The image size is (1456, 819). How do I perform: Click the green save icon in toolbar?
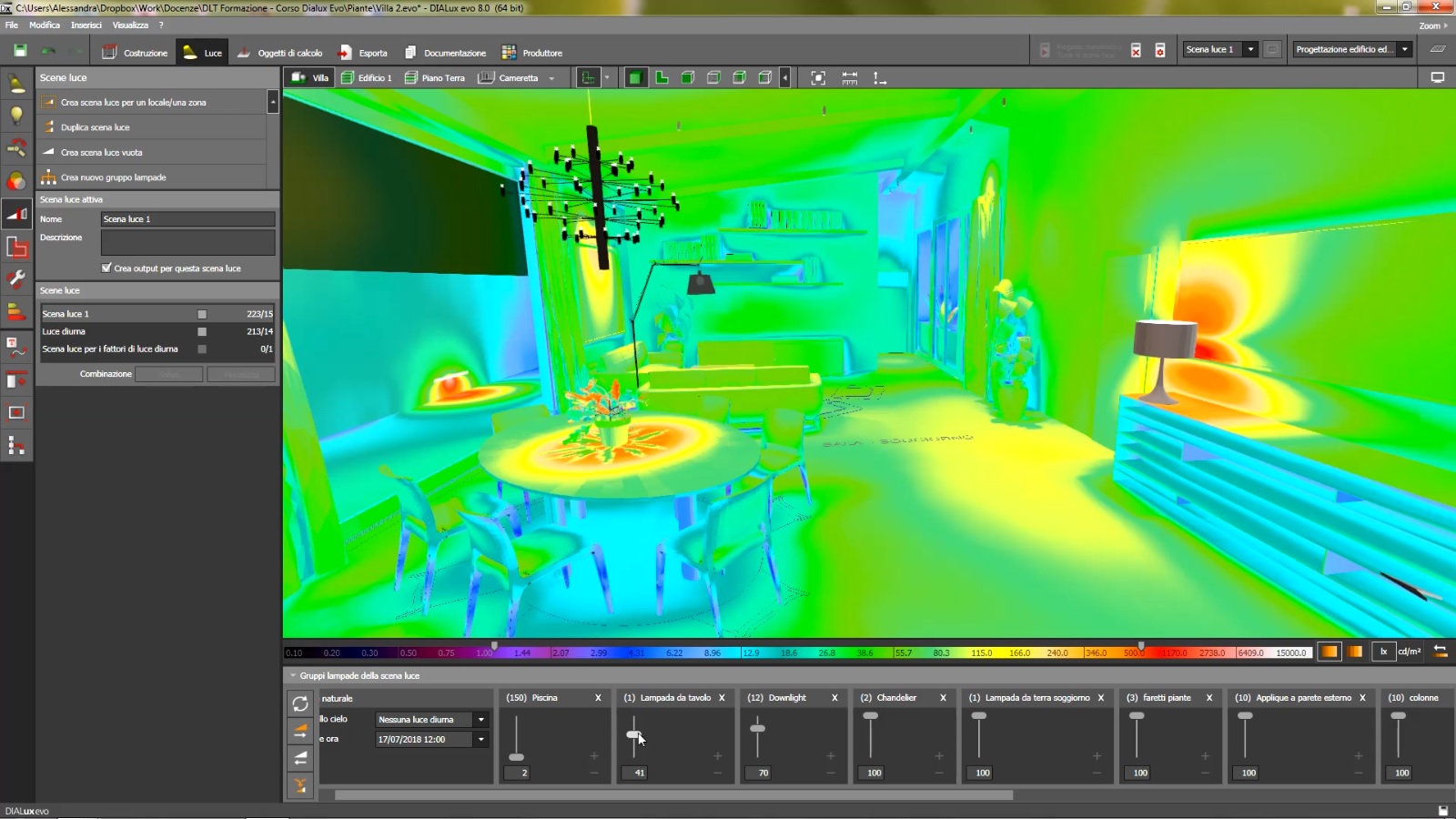point(20,51)
